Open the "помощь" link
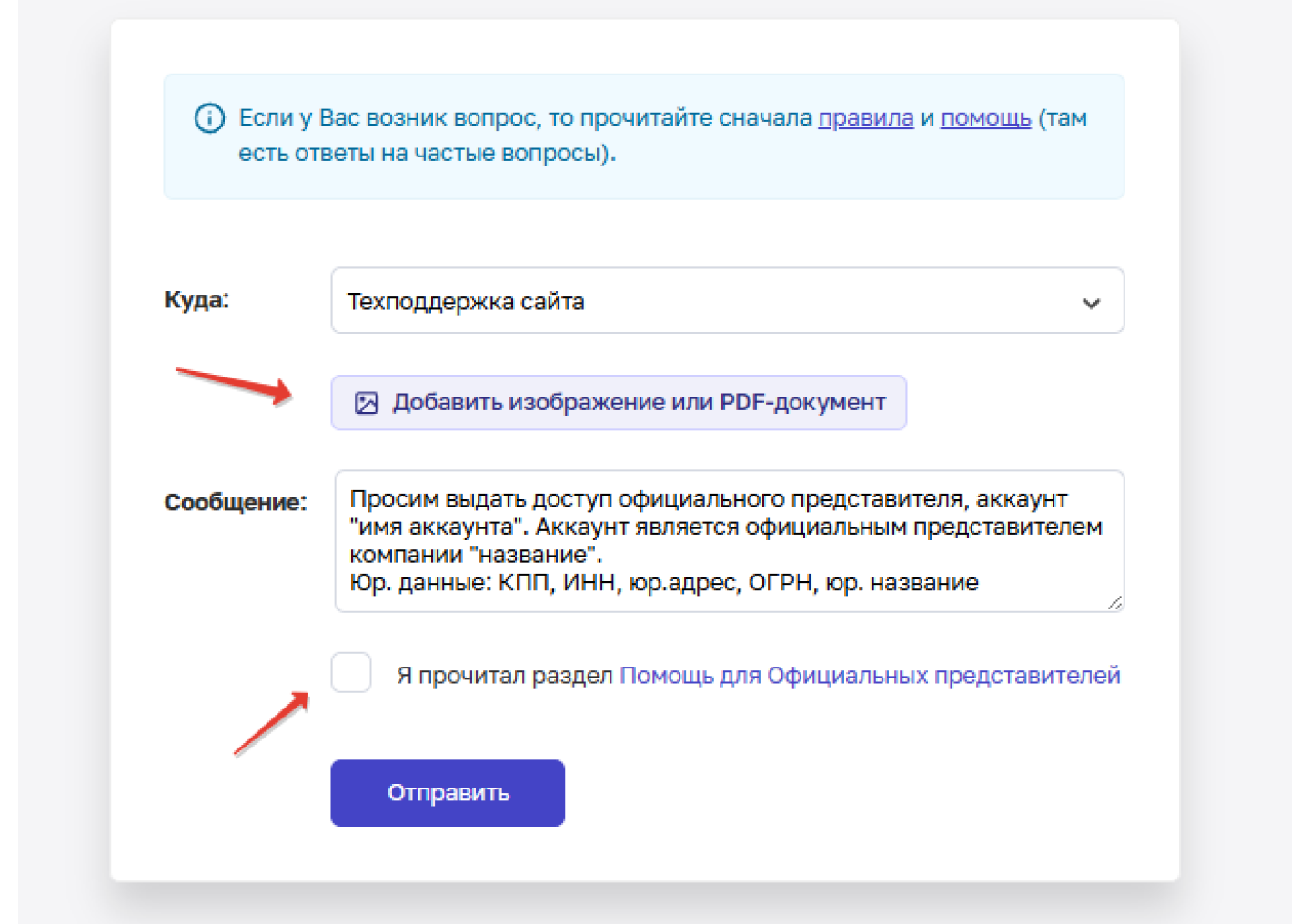This screenshot has width=1310, height=924. 986,118
